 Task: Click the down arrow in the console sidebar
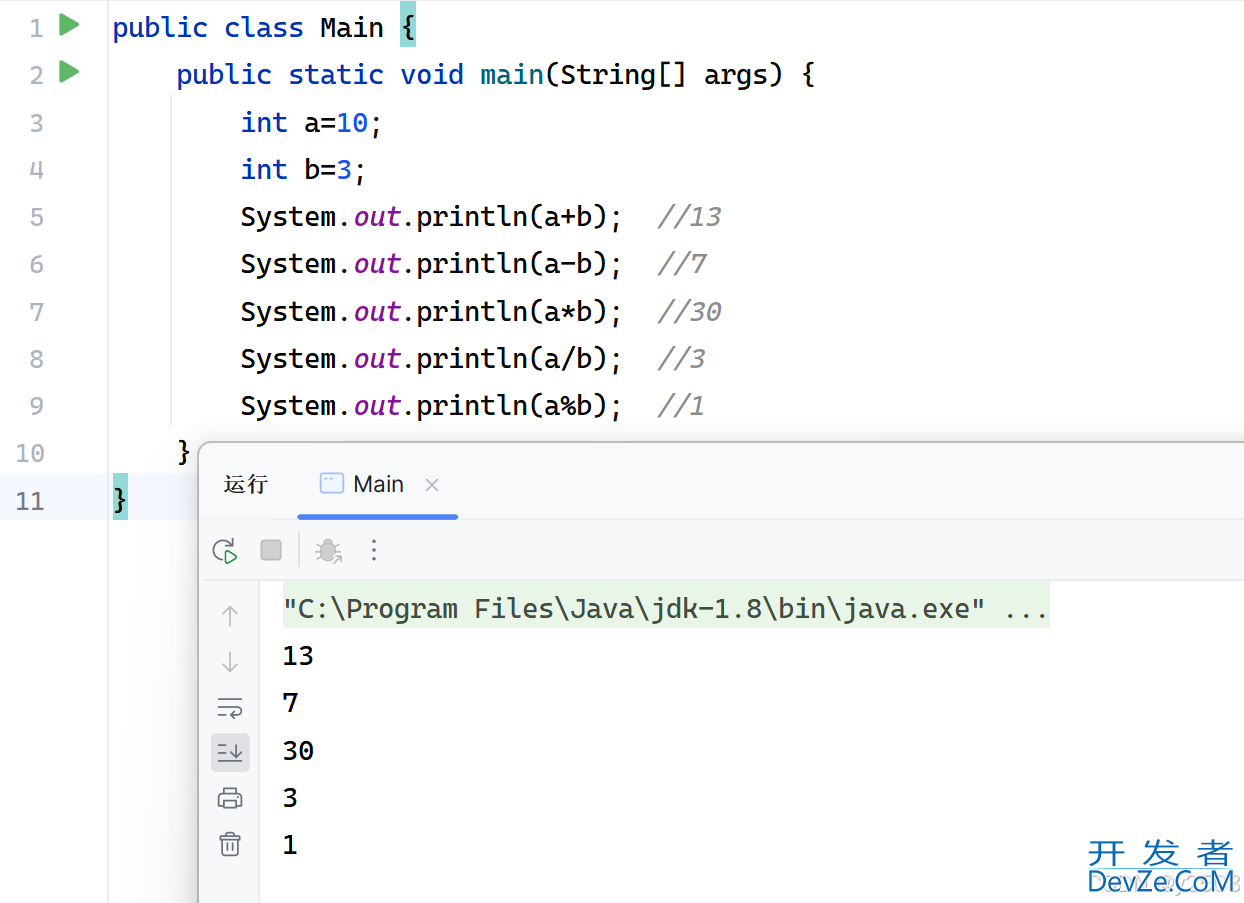point(230,662)
